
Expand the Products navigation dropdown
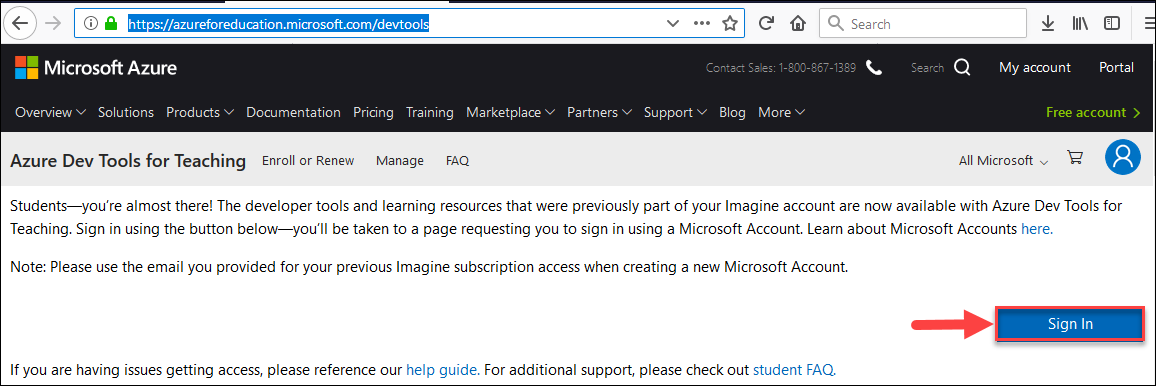(x=200, y=113)
